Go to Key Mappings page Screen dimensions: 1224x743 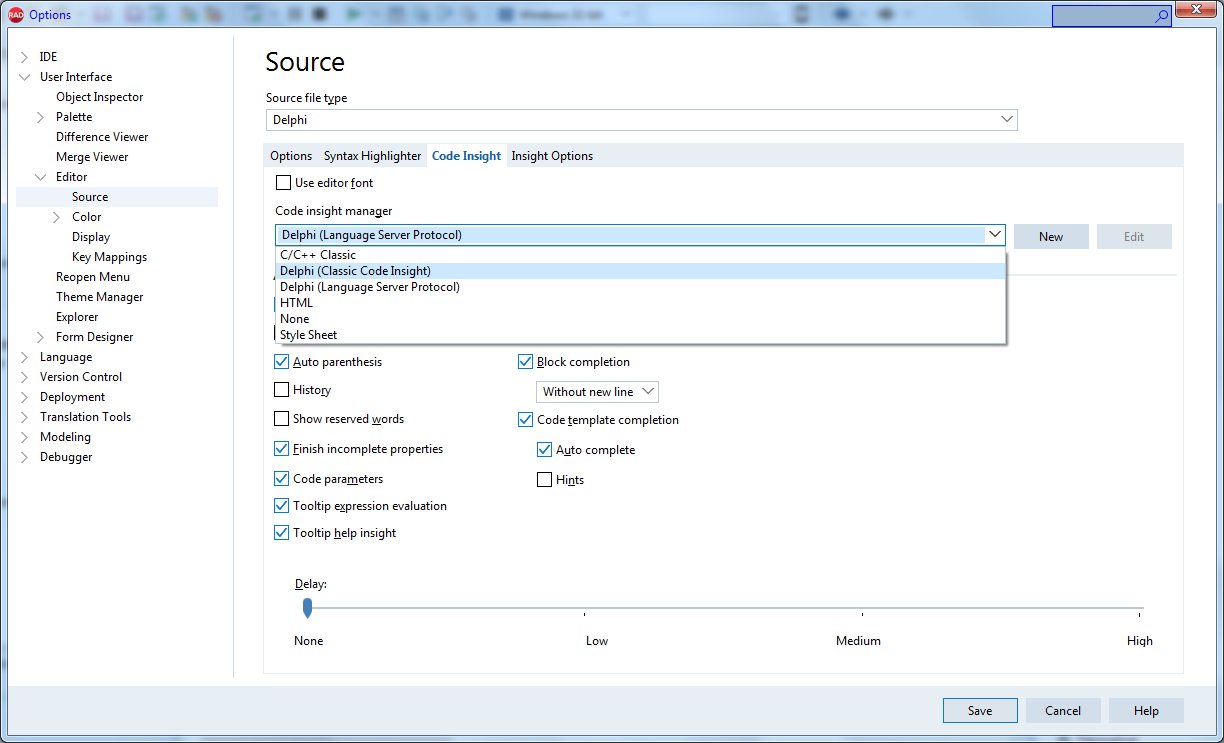(109, 257)
